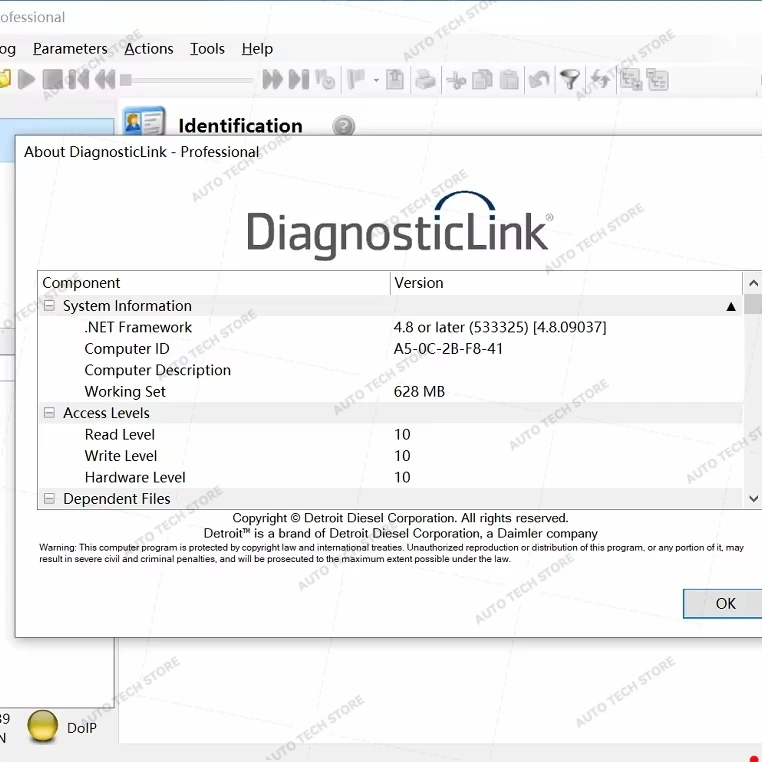
Task: Click the Version column header
Action: 566,283
